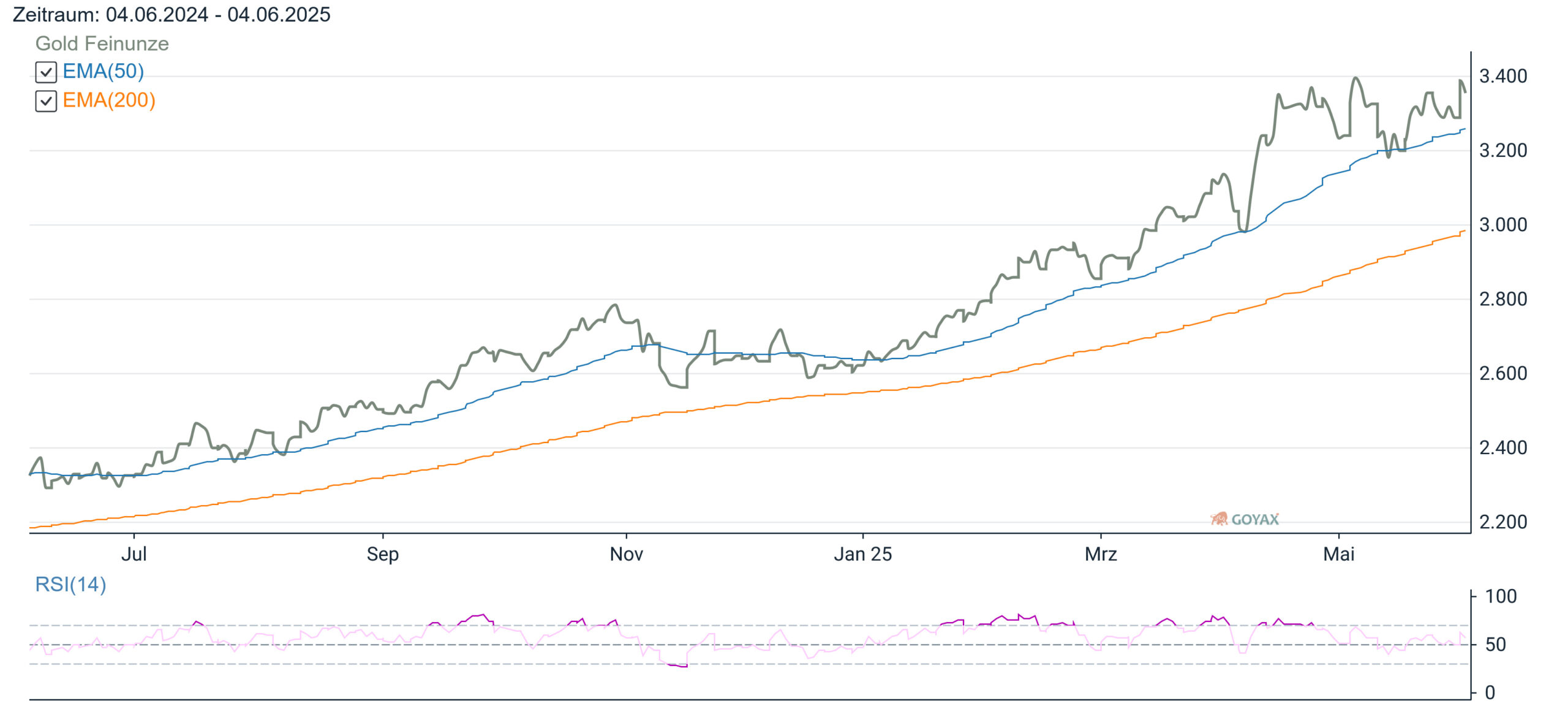
Task: Click the EMA(200) legend label
Action: click(x=109, y=101)
